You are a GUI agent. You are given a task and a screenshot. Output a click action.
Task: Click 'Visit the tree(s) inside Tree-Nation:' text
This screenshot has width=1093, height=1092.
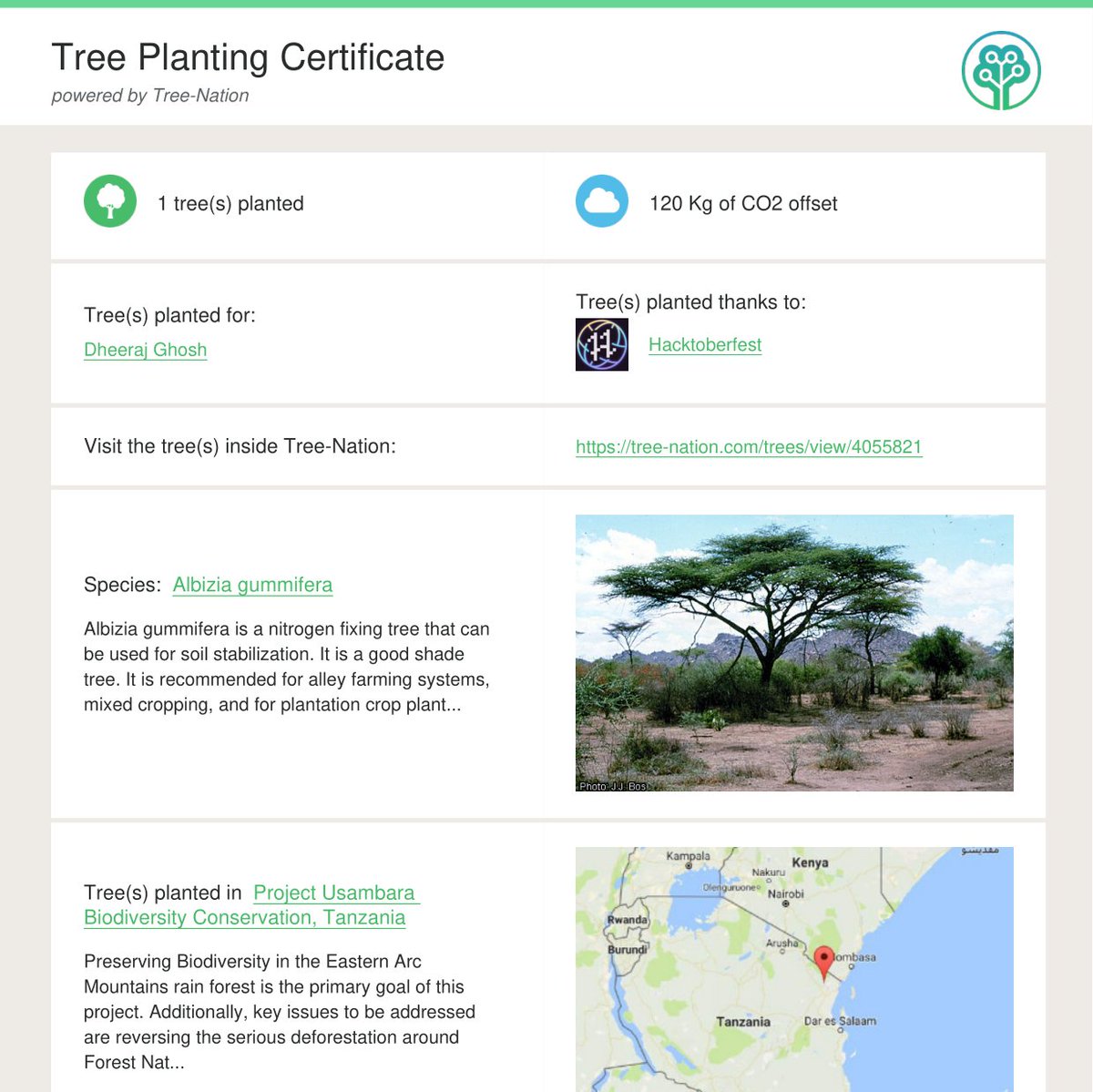pos(240,446)
